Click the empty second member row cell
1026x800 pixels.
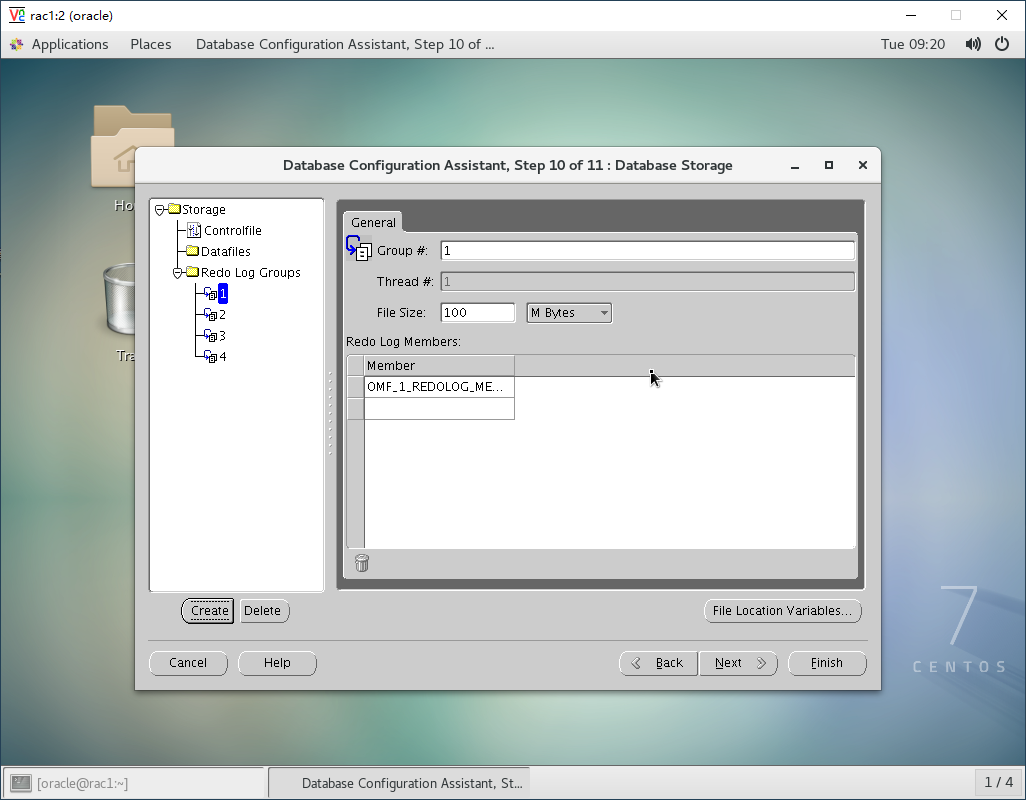pyautogui.click(x=439, y=408)
